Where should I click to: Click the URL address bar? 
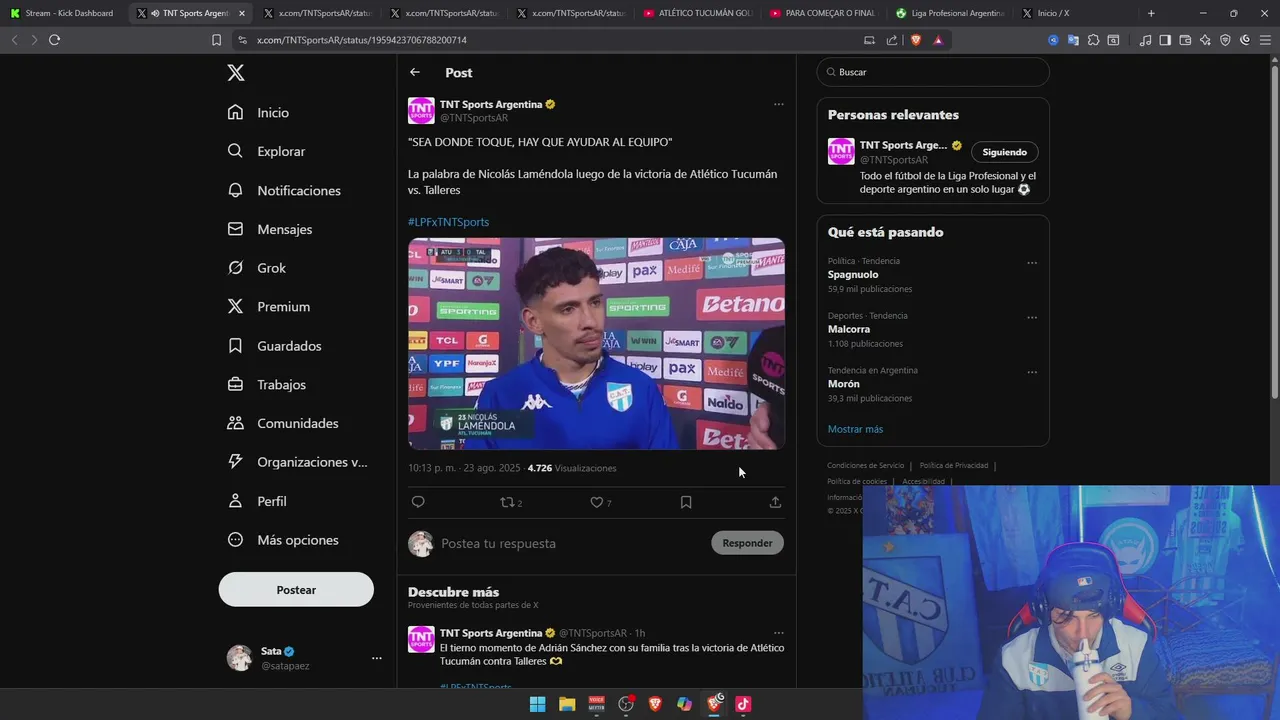click(x=550, y=40)
